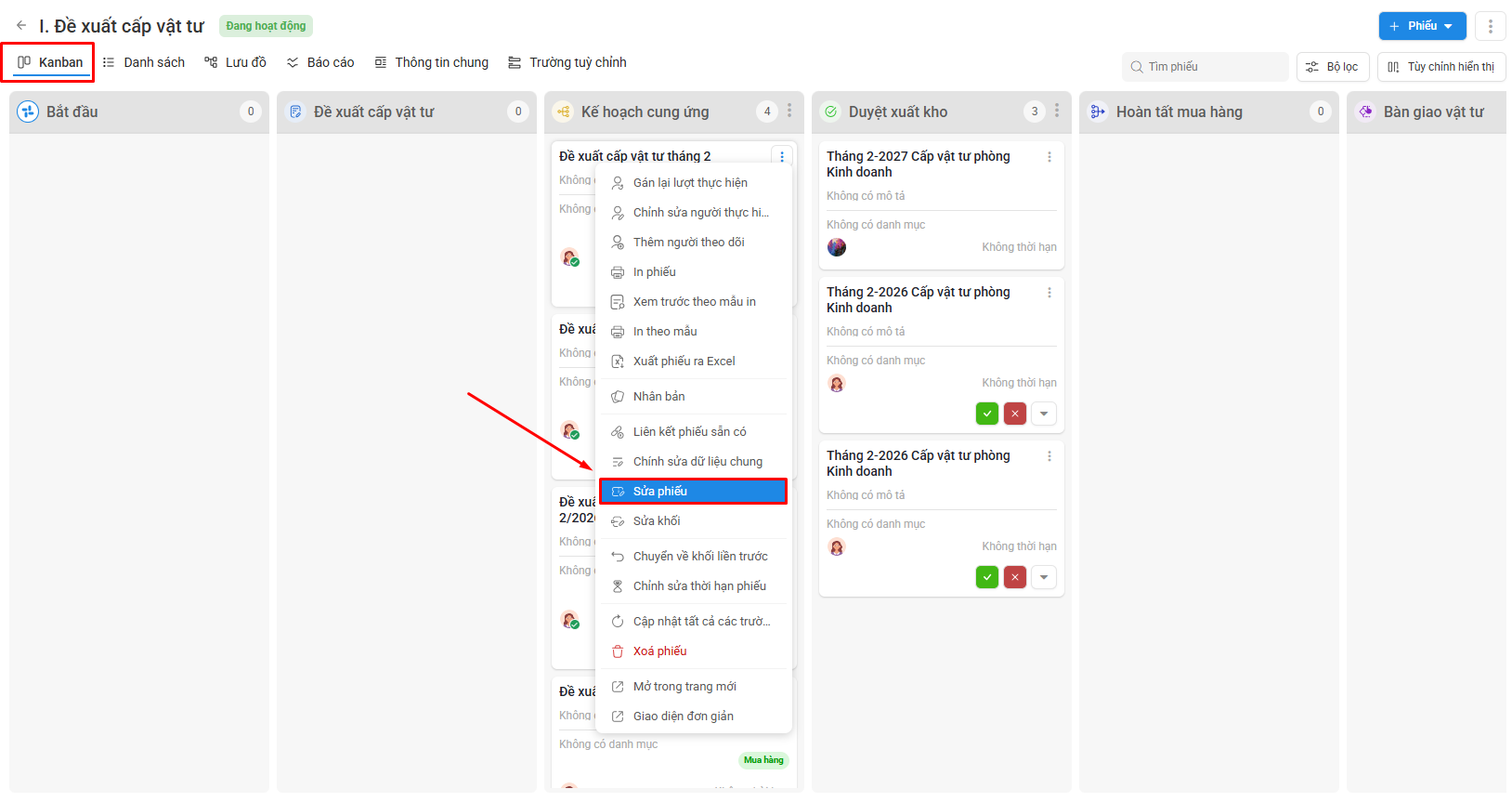Switch to Danh sách tab

point(144,62)
